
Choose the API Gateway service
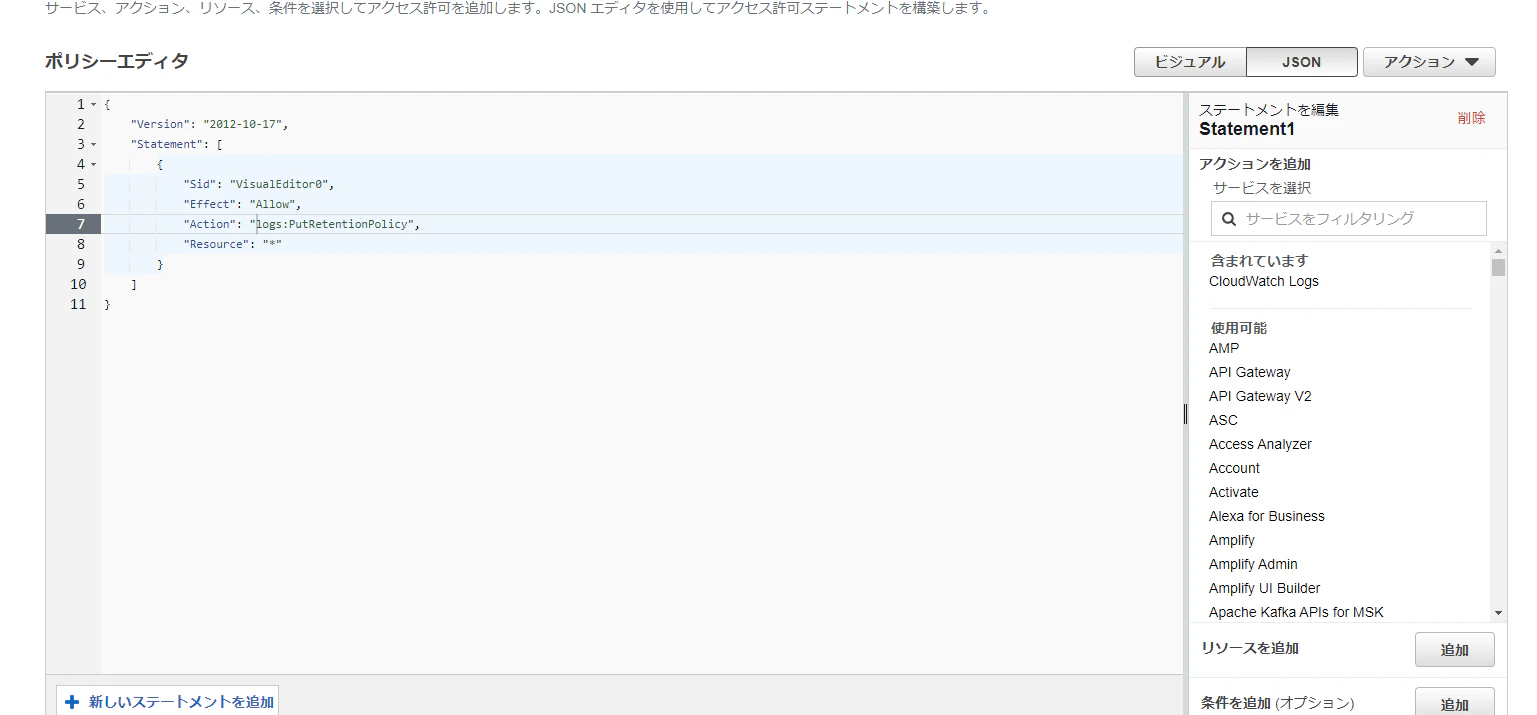(1250, 372)
